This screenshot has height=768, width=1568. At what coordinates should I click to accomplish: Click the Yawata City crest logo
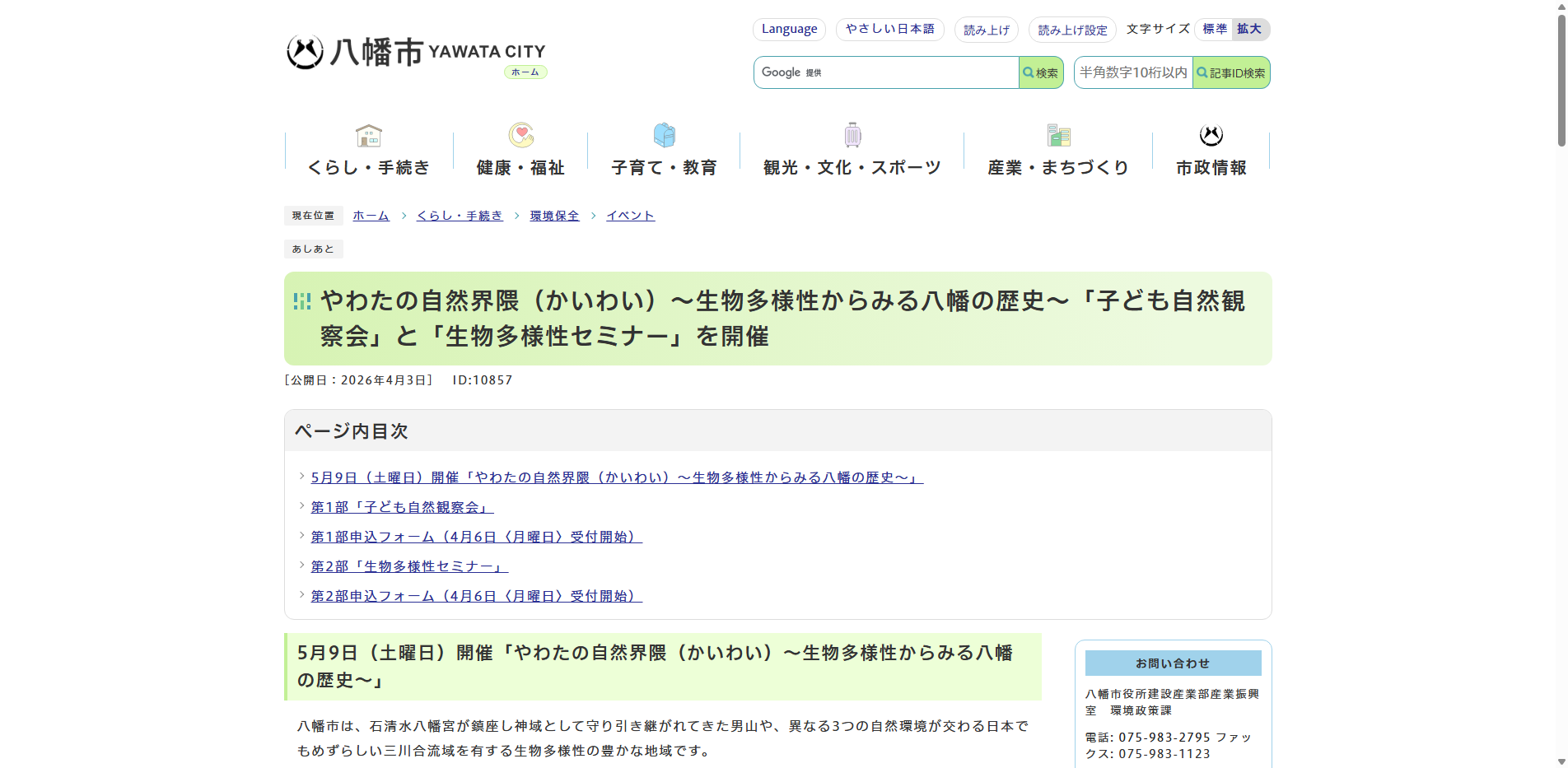pyautogui.click(x=304, y=53)
